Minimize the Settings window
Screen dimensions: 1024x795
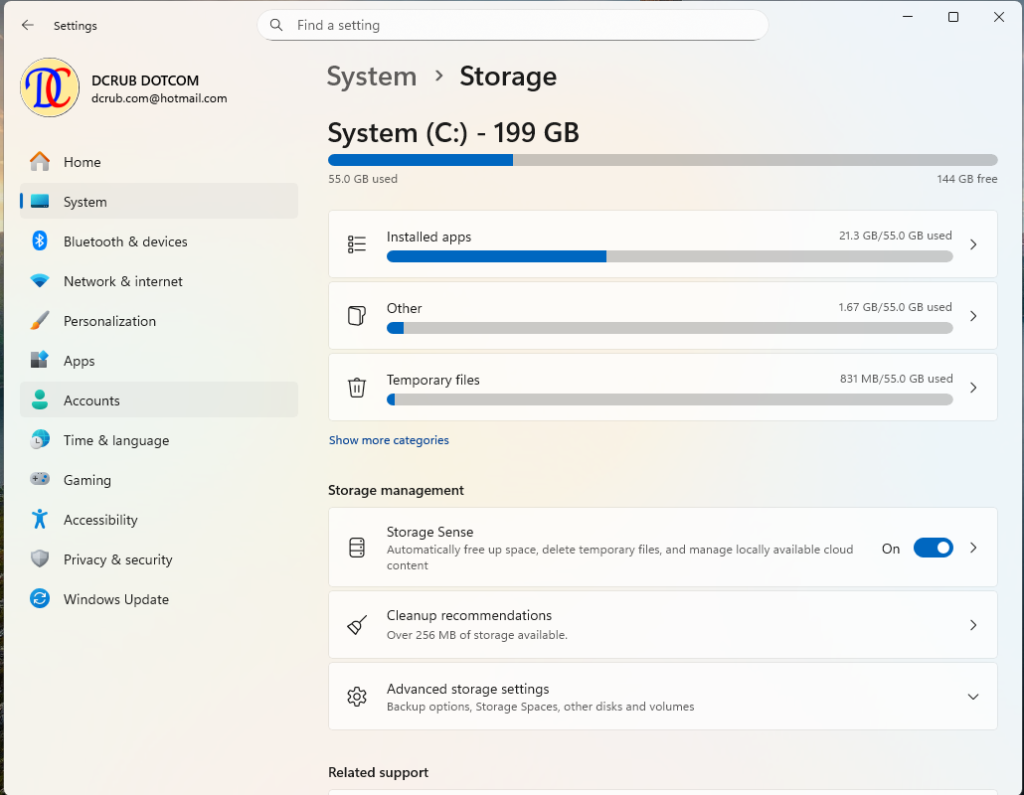(907, 17)
